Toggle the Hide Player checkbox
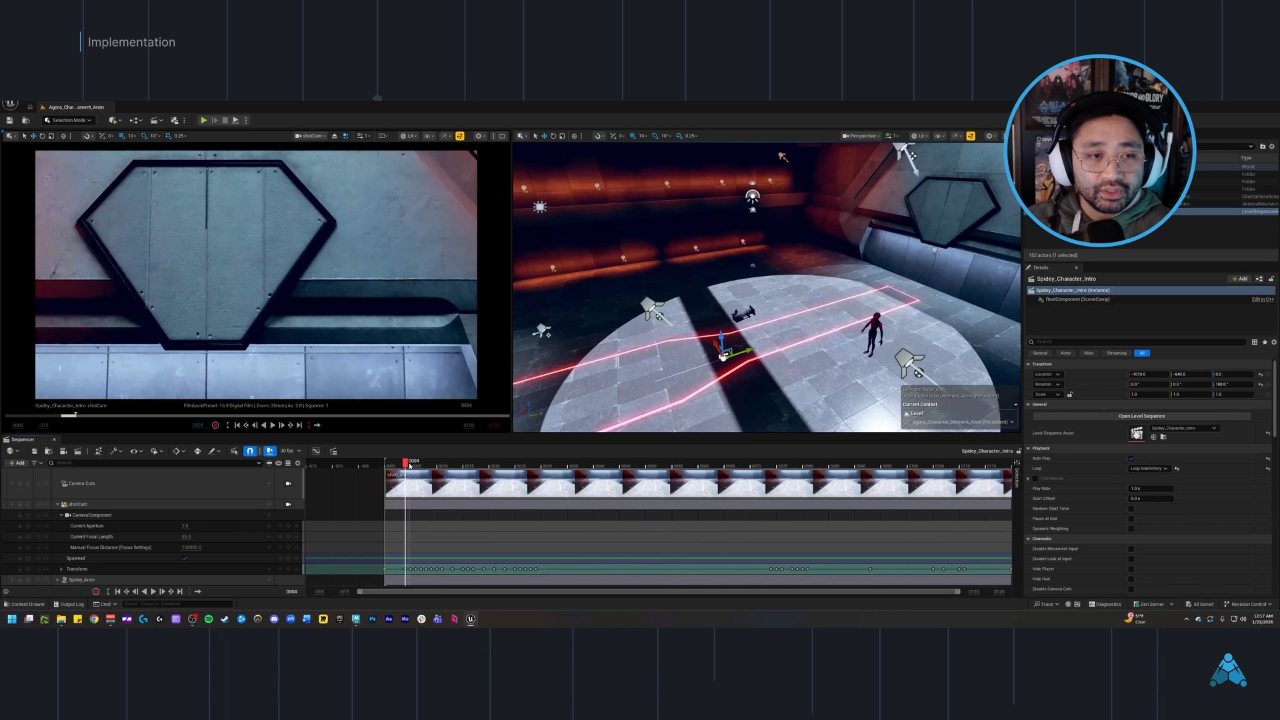 pyautogui.click(x=1131, y=569)
